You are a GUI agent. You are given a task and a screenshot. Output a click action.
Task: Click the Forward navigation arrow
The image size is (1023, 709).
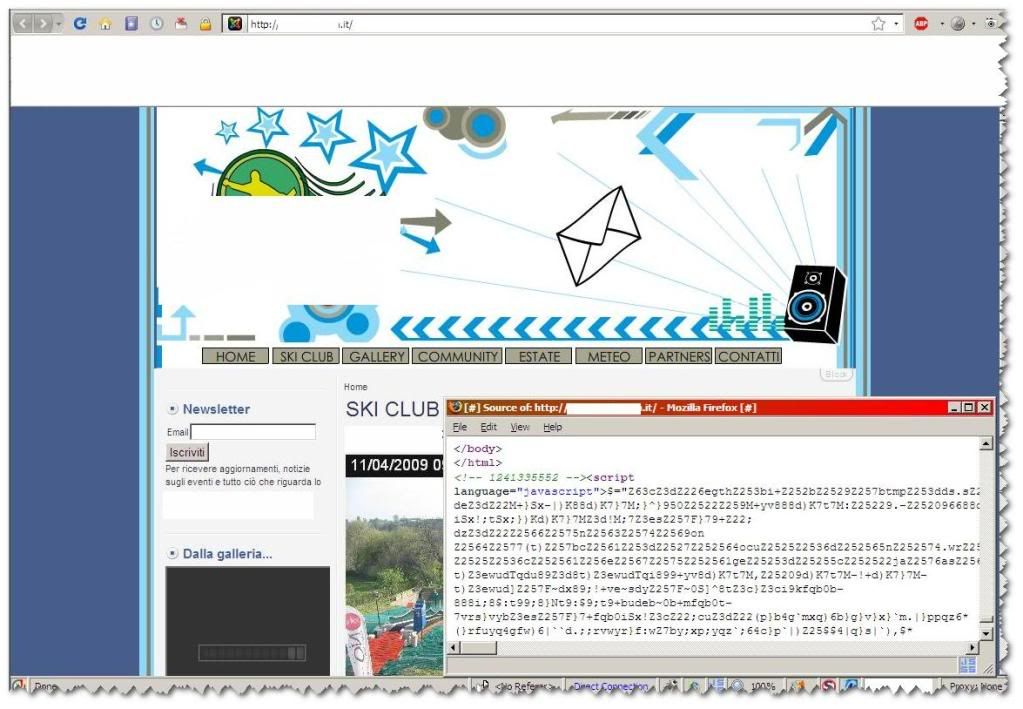point(43,23)
